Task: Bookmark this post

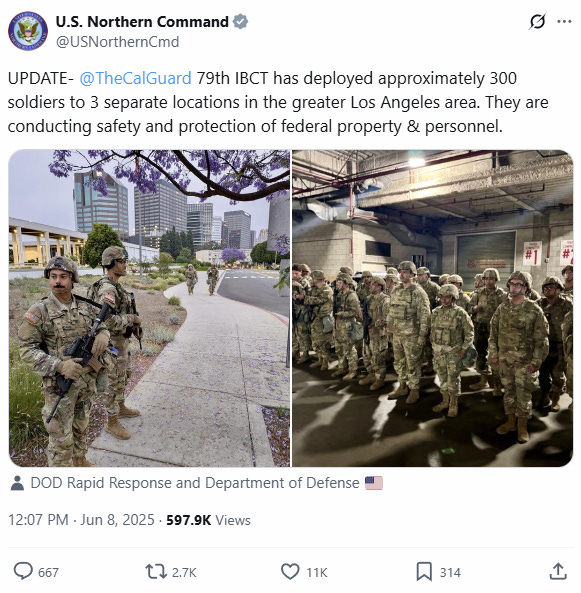Action: tap(424, 571)
